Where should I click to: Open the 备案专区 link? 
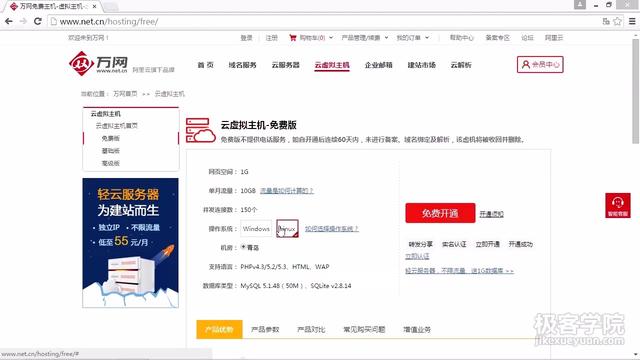[x=498, y=38]
